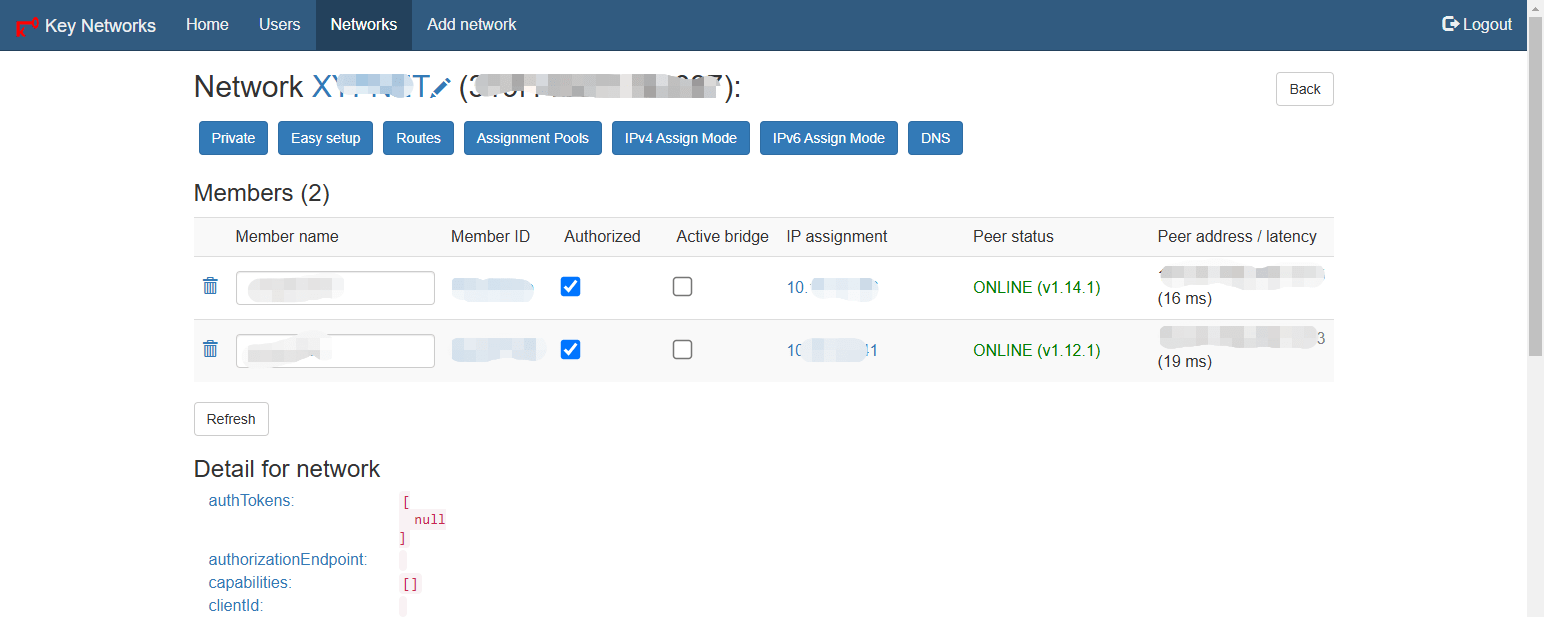Screen dimensions: 1544x617
Task: Open the IP assignment link of v1.14.1 member
Action: 832,288
